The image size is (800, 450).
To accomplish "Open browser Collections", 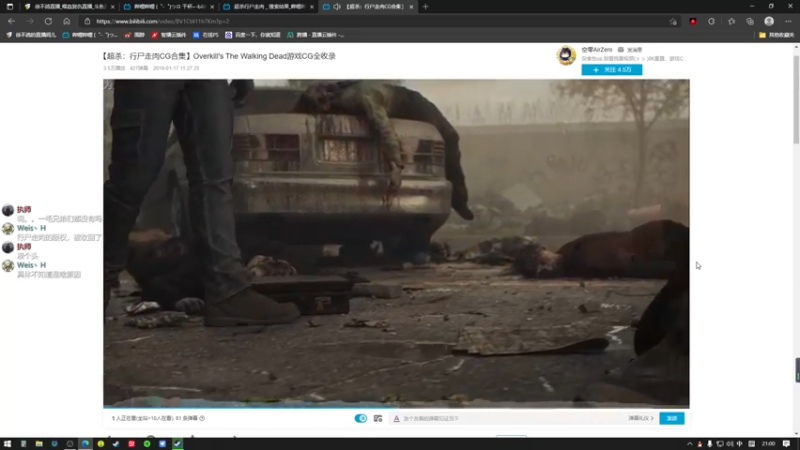I will 749,21.
